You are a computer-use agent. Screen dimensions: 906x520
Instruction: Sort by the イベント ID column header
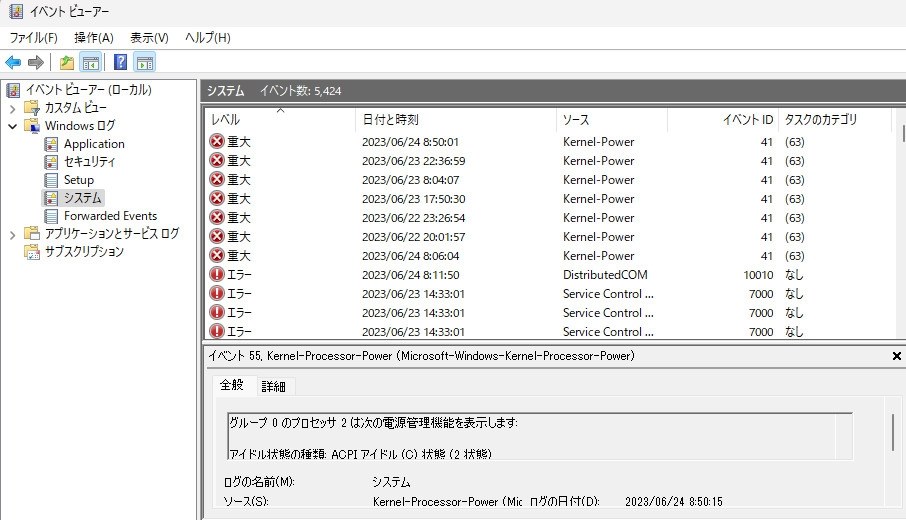[x=723, y=120]
